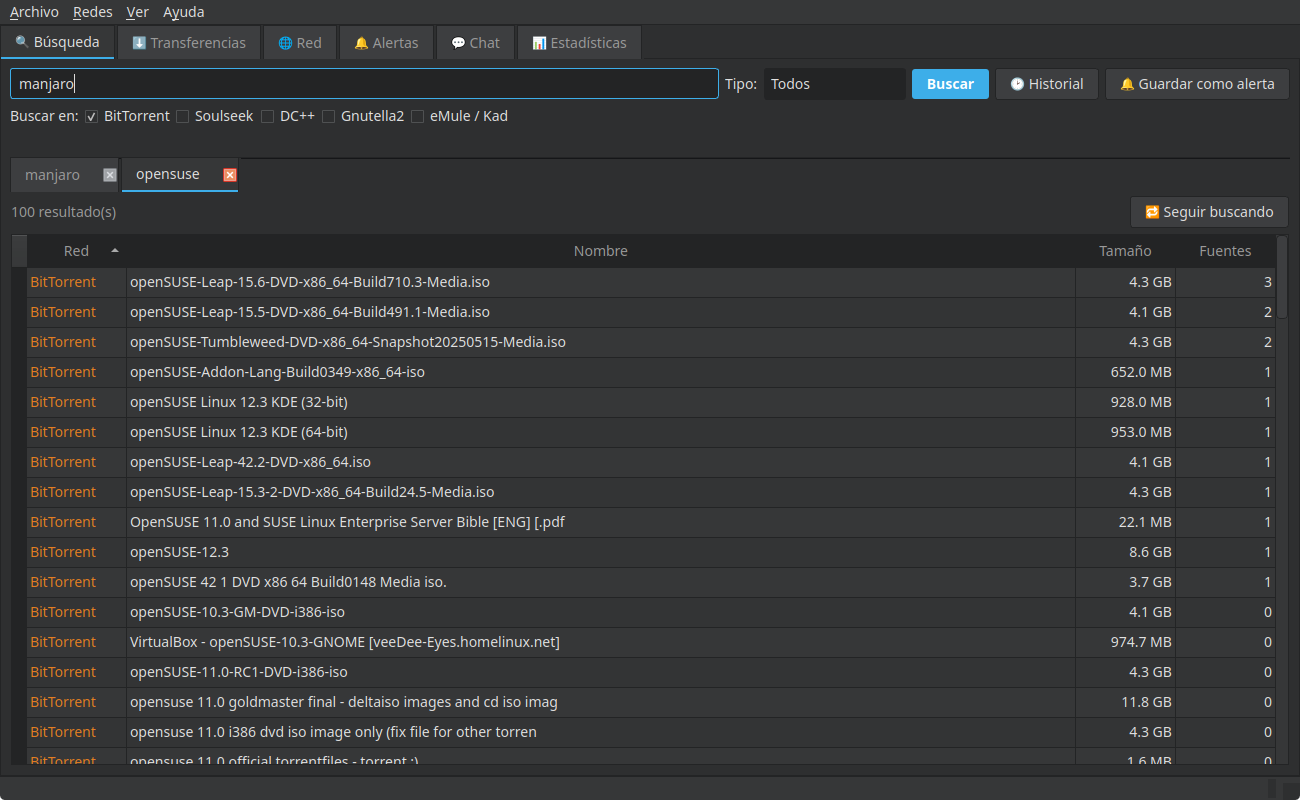Click the download icon on Transferencias tab
The width and height of the screenshot is (1300, 800).
pyautogui.click(x=139, y=43)
